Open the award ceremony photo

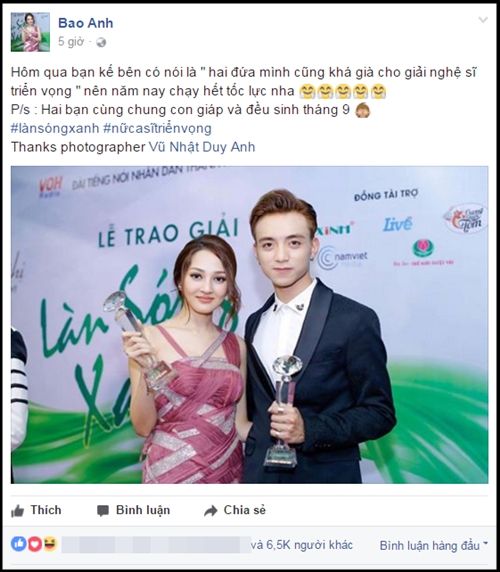(x=249, y=325)
